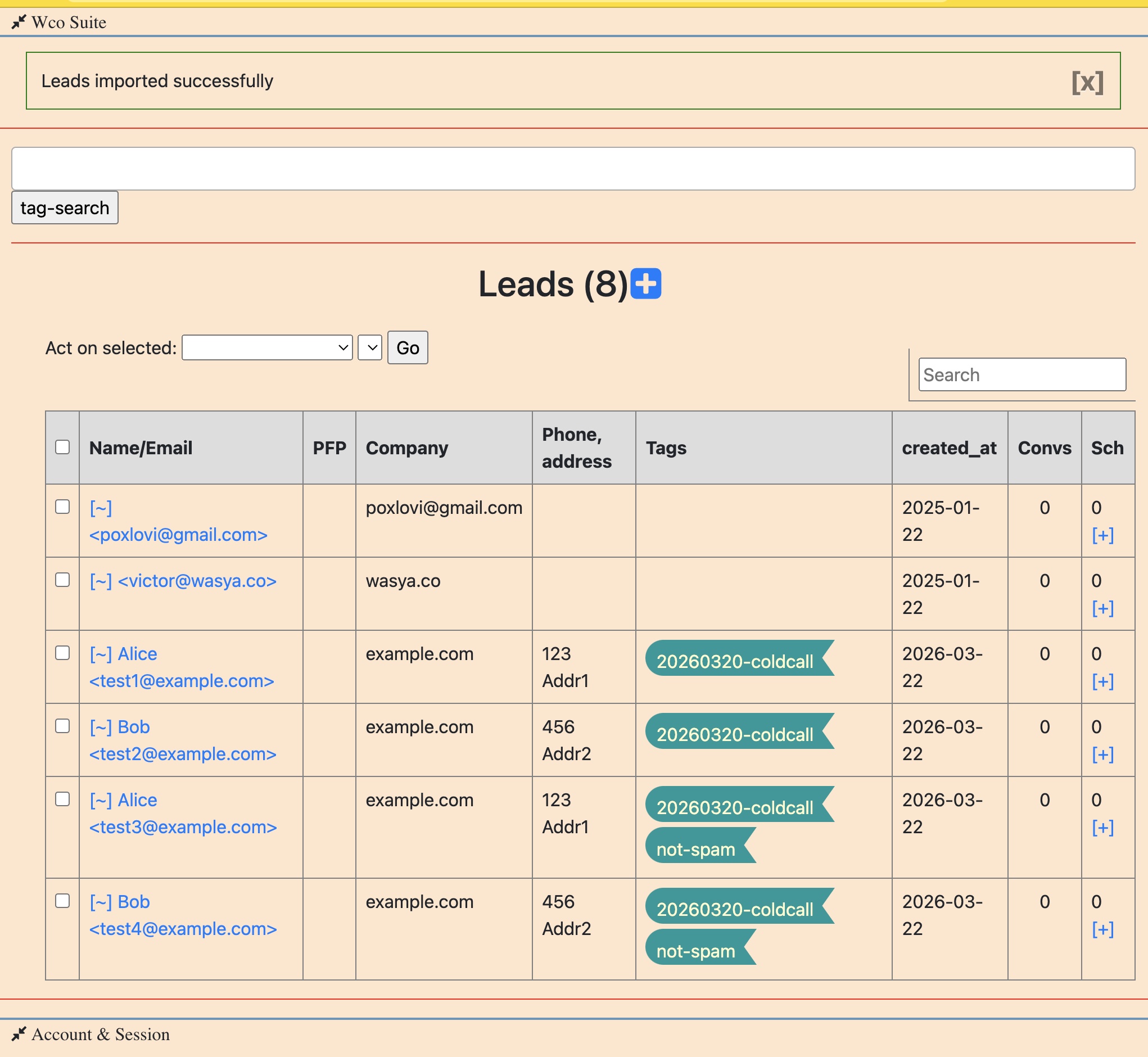Open the small second dropdown beside Go
The image size is (1148, 1057).
pyautogui.click(x=369, y=348)
